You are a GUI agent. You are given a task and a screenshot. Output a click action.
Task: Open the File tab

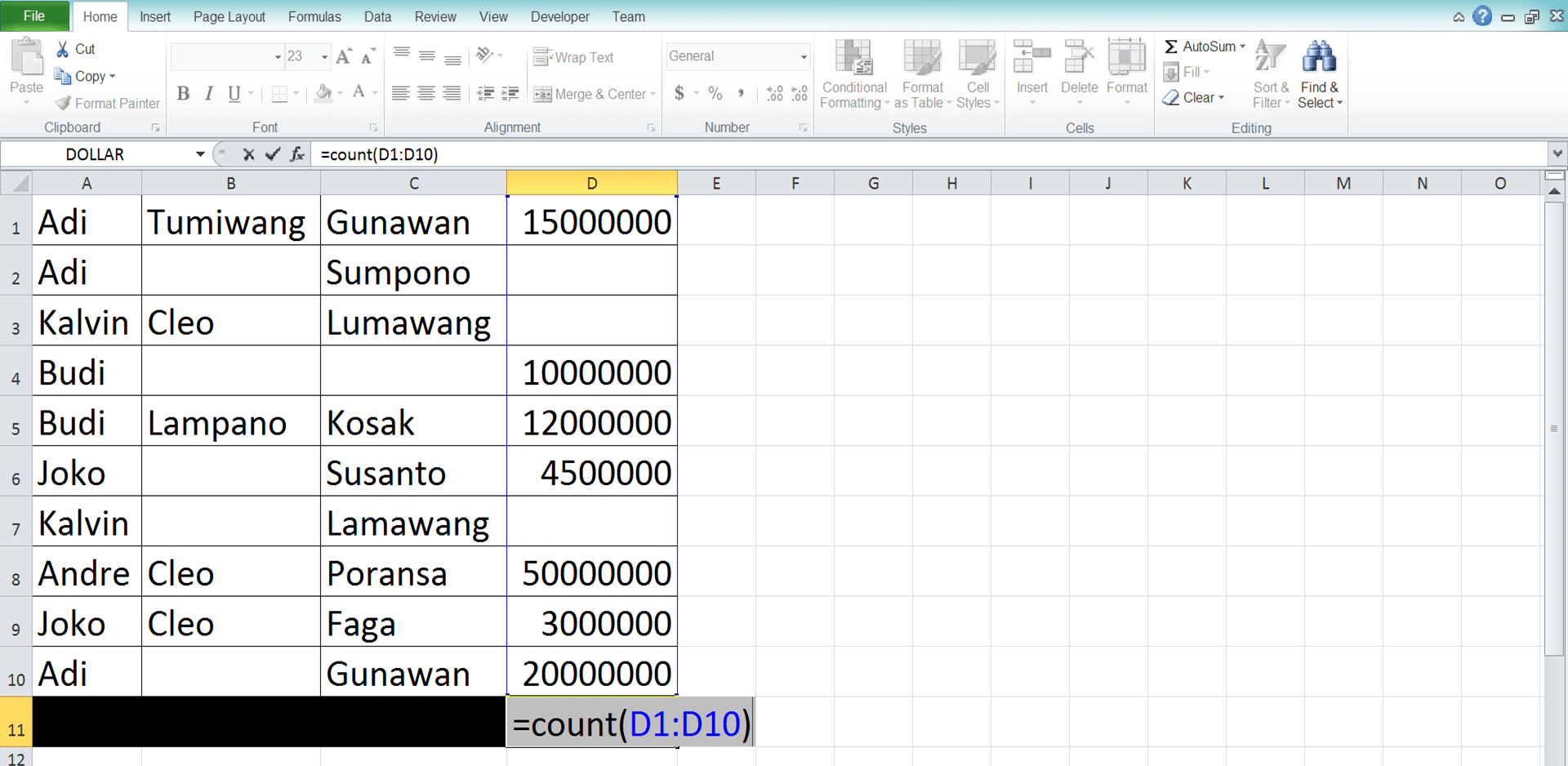point(34,16)
